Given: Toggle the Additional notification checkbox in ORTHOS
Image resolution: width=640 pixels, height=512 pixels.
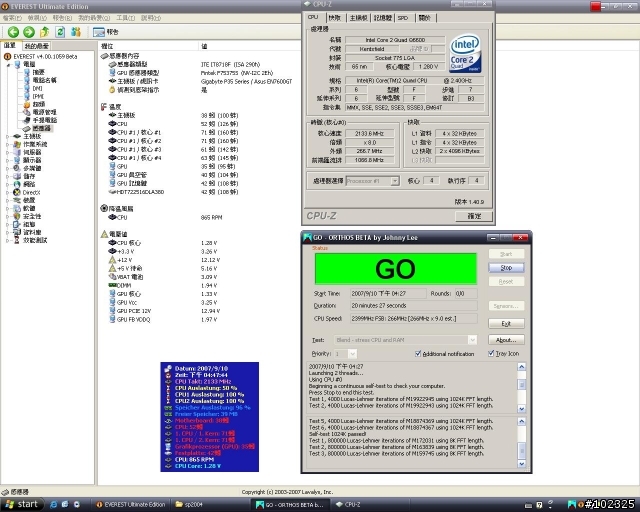Looking at the screenshot, I should point(418,354).
